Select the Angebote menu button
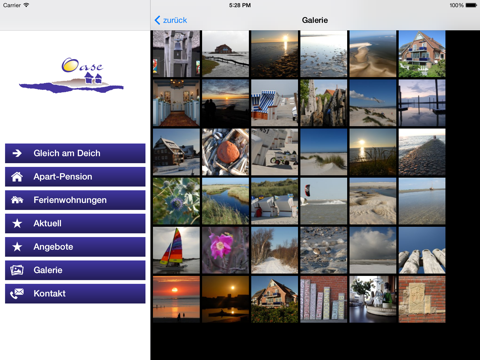This screenshot has height=360, width=480. tap(75, 247)
